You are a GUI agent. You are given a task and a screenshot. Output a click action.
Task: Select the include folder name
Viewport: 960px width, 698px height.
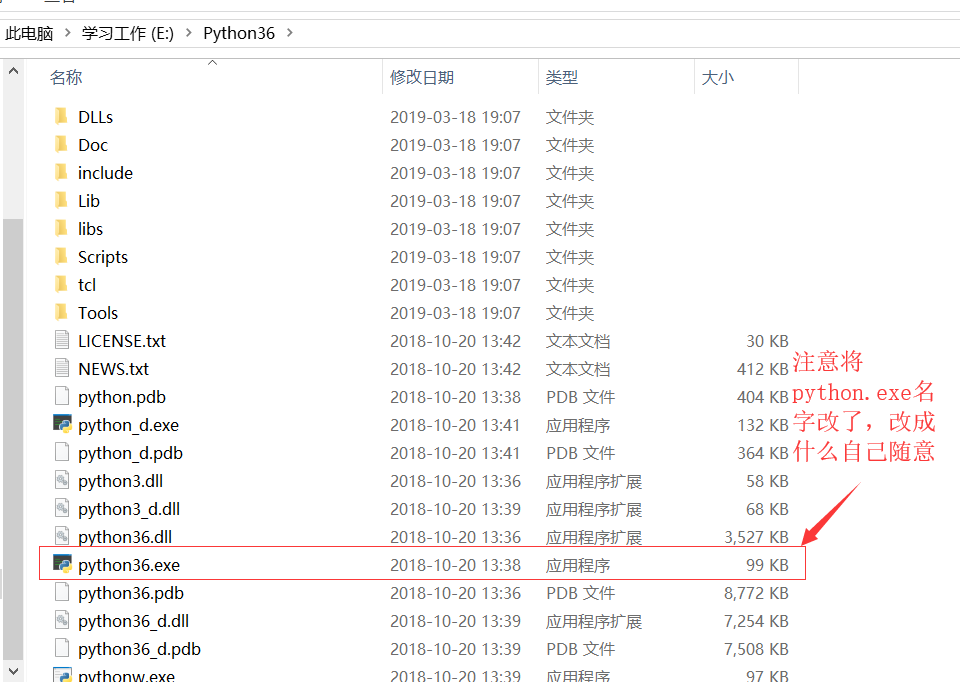click(x=105, y=173)
